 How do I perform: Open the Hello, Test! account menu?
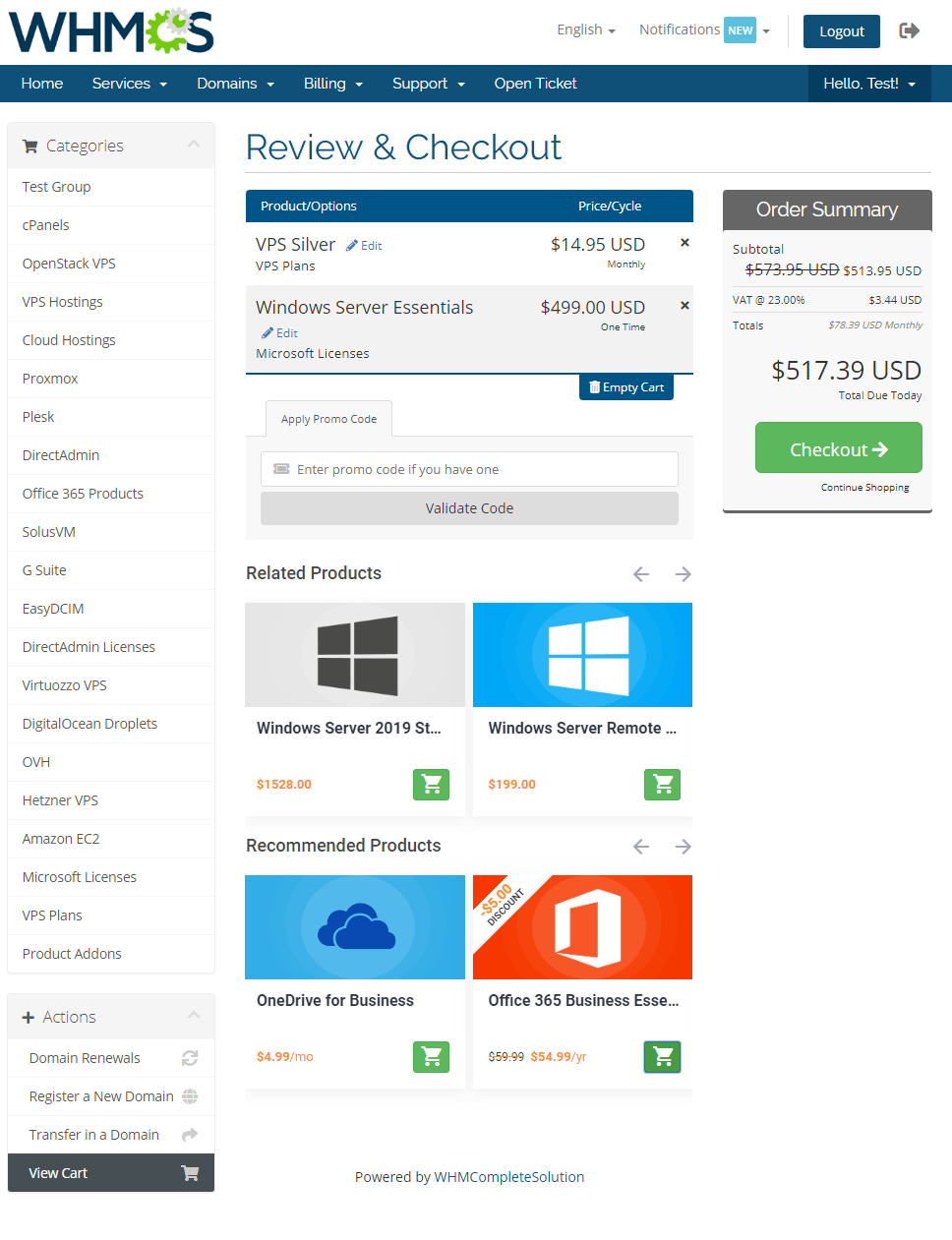(x=869, y=84)
